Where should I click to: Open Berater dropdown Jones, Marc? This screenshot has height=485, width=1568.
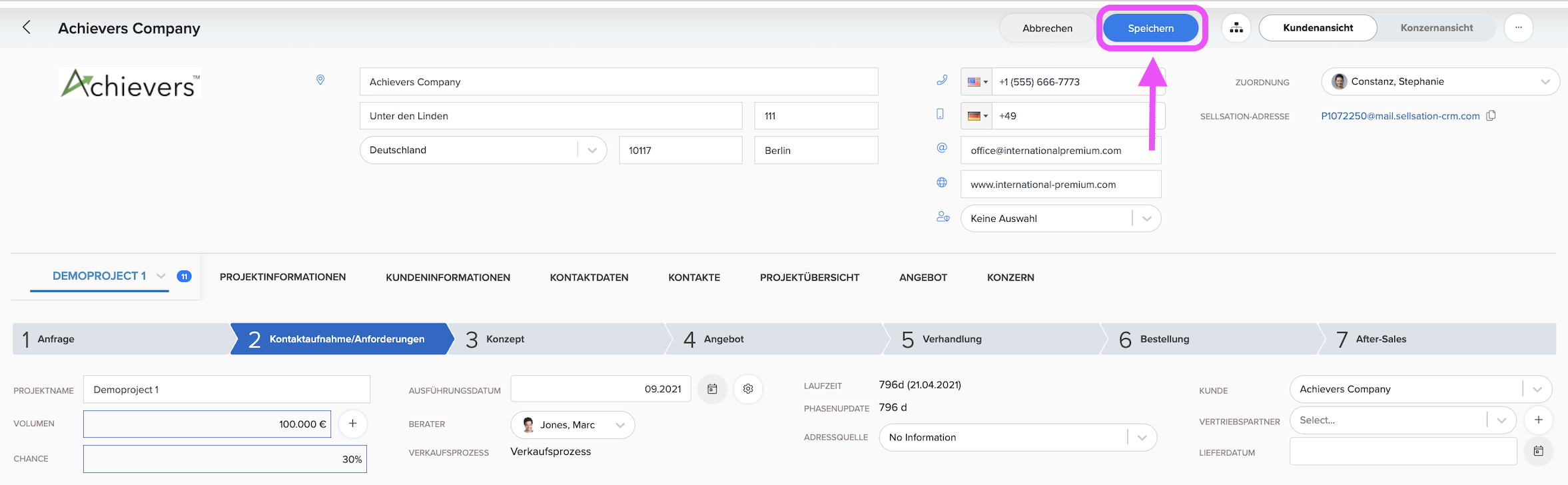click(572, 425)
